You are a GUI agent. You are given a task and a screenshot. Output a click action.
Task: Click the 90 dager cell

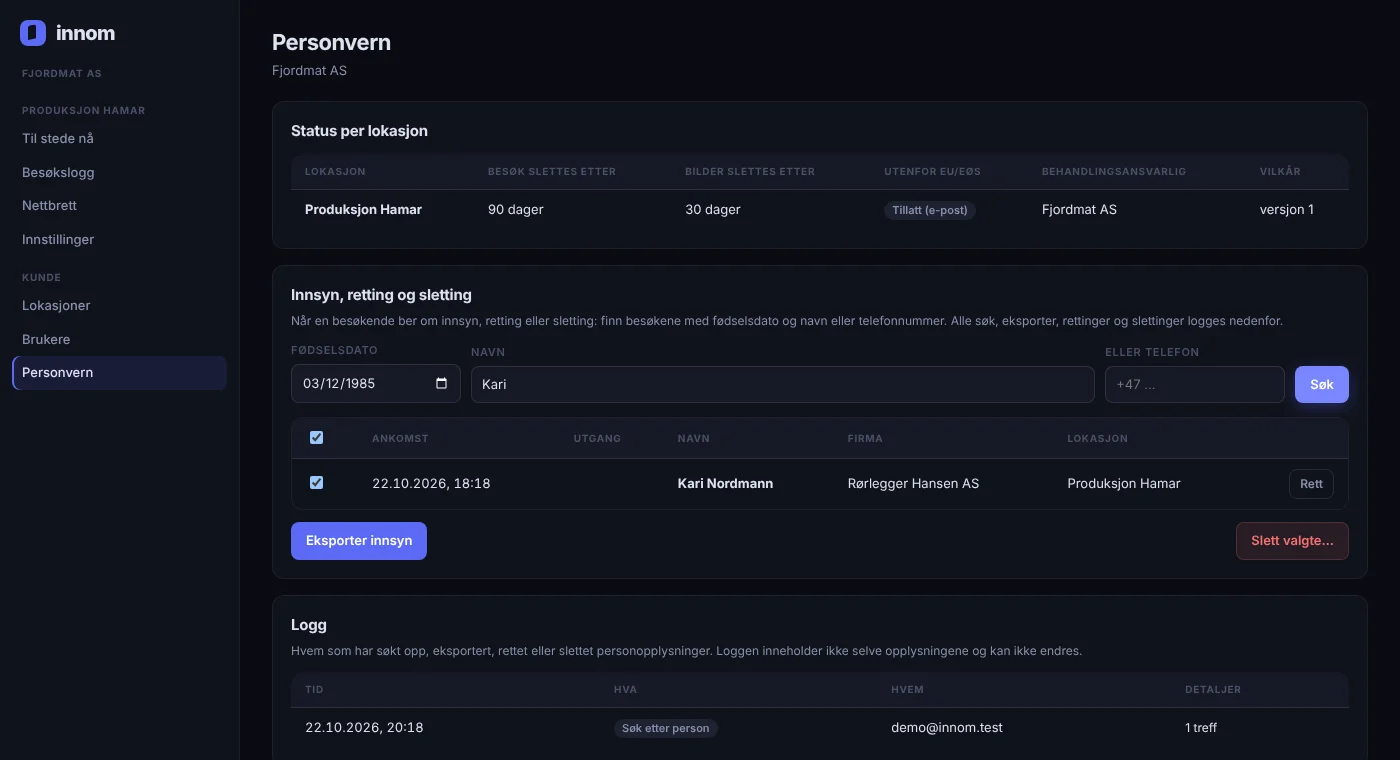point(516,210)
